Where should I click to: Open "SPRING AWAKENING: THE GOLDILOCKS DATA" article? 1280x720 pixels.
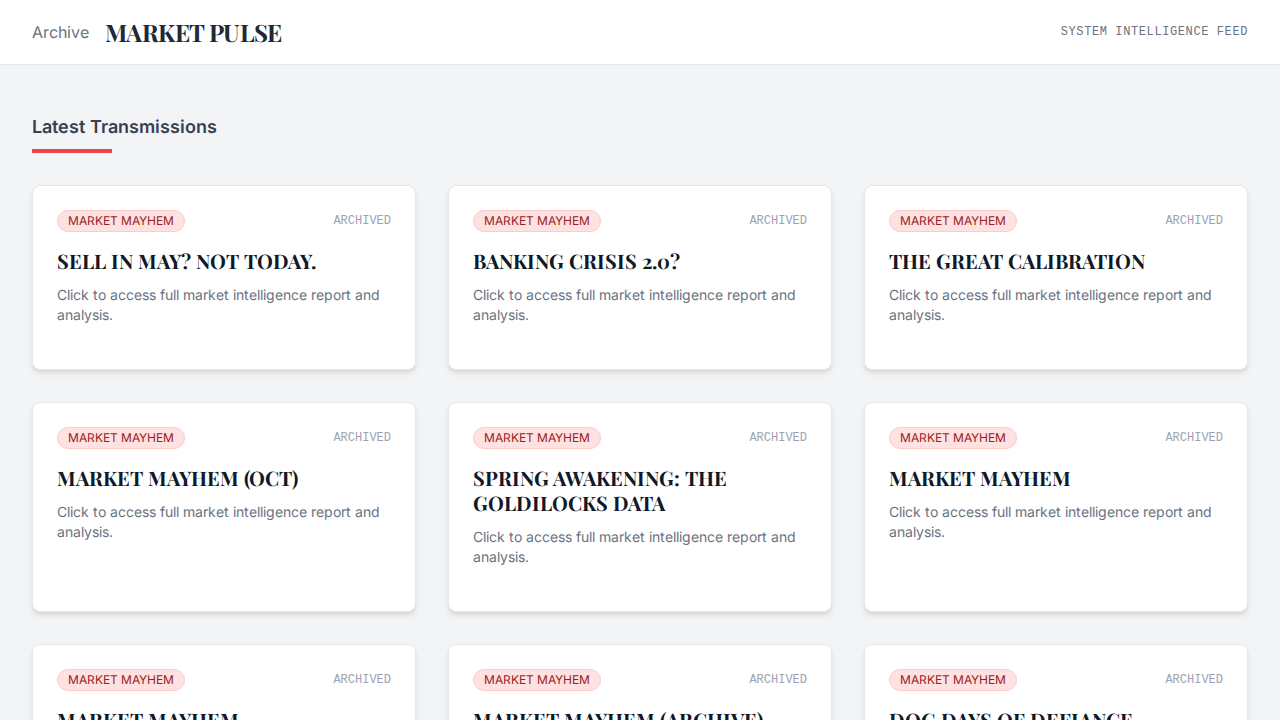pyautogui.click(x=599, y=491)
